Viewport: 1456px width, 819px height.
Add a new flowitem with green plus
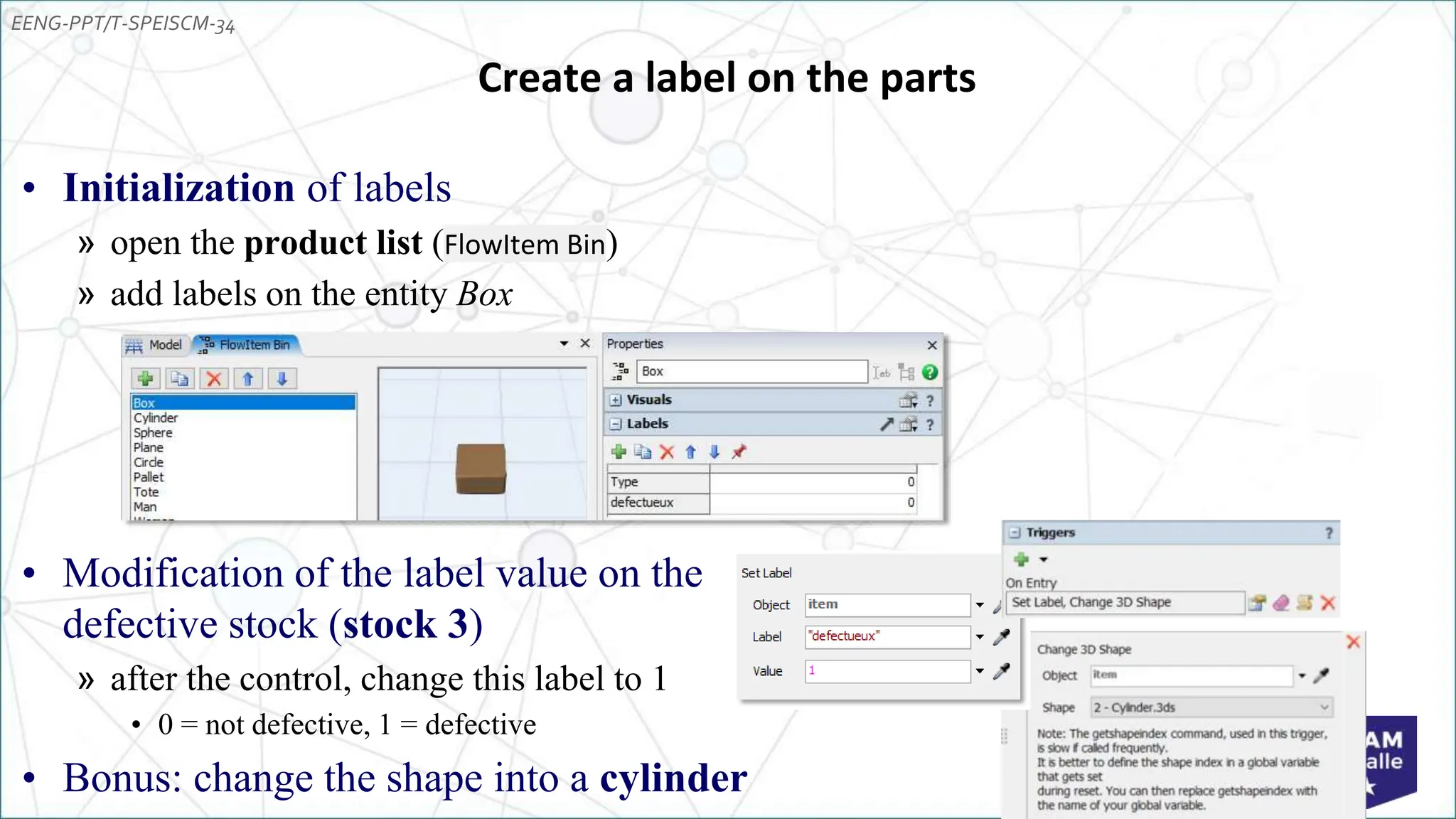146,379
